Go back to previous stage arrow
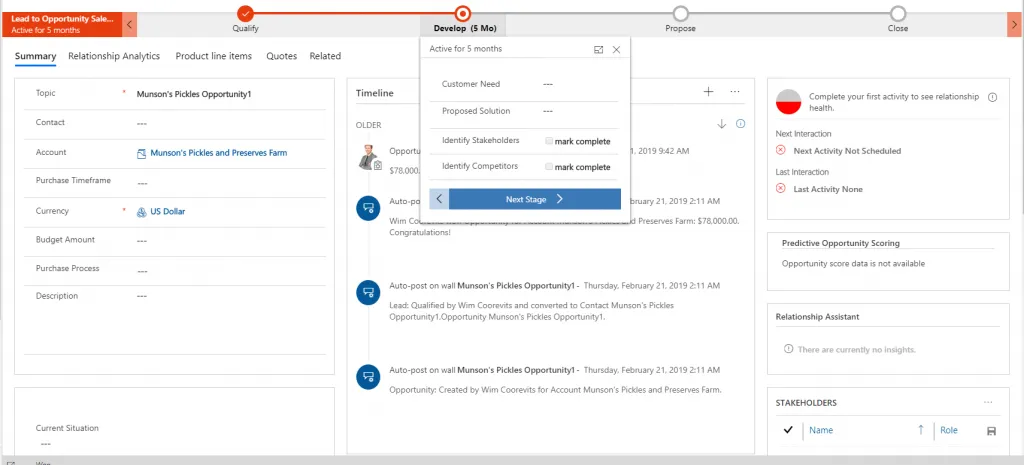This screenshot has height=465, width=1024. pos(439,199)
